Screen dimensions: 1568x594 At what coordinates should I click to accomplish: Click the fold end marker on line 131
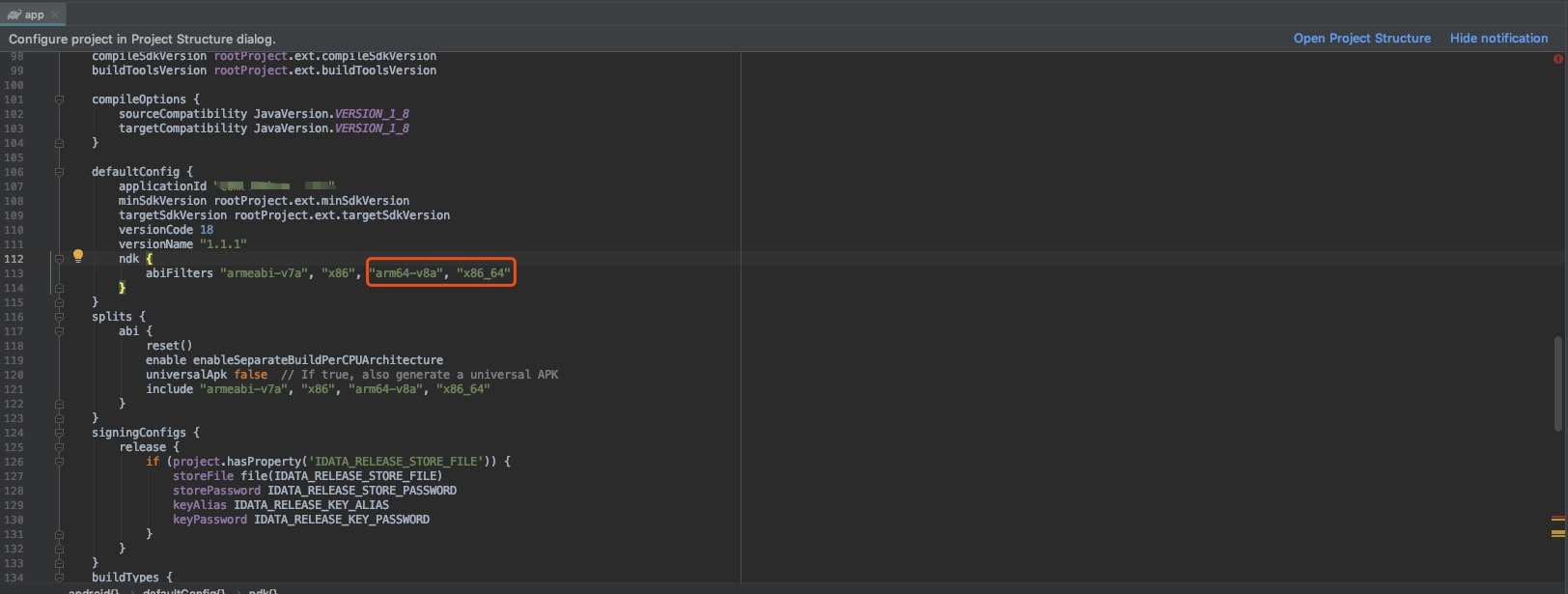[59, 534]
